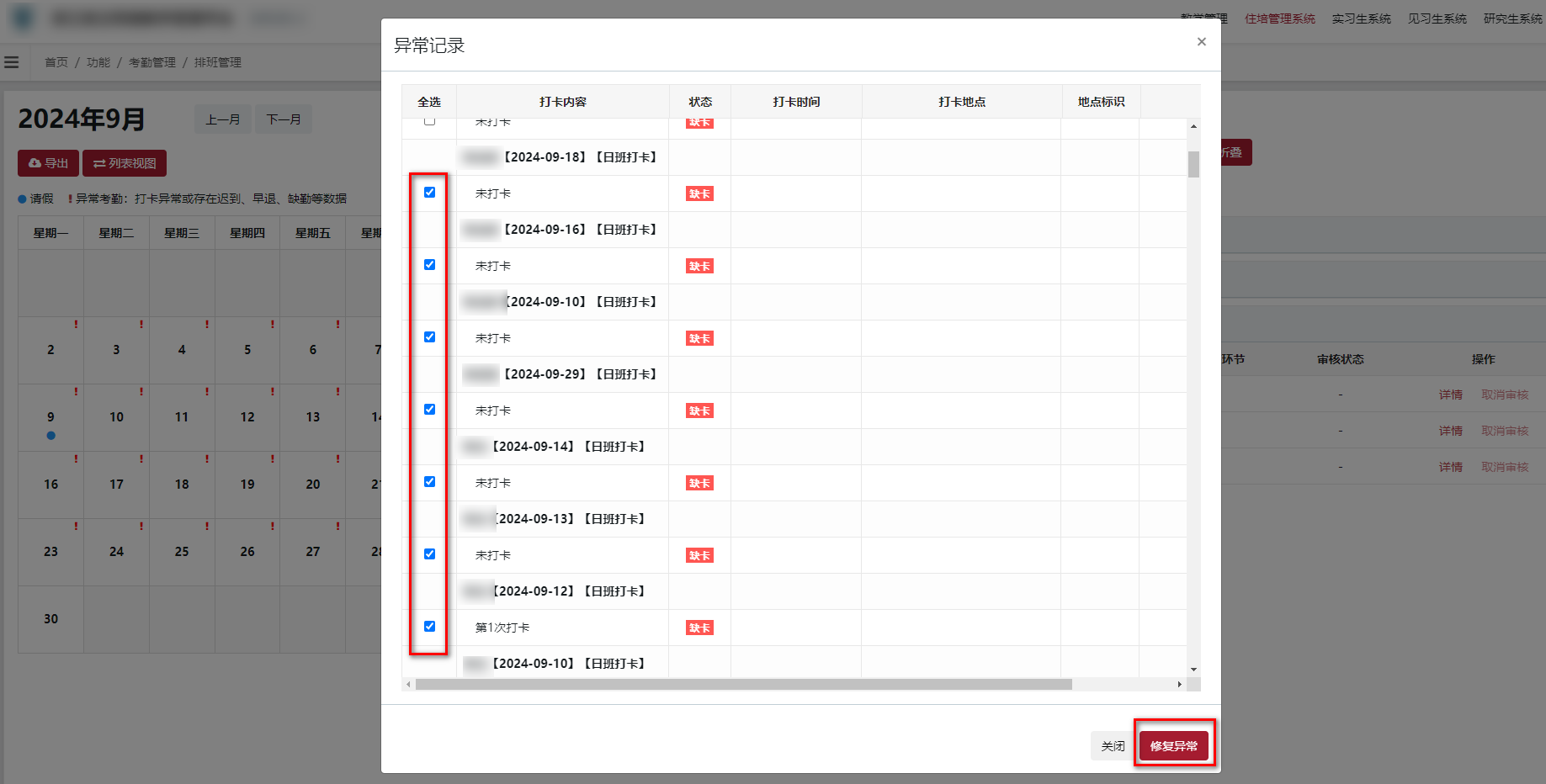This screenshot has width=1546, height=784.
Task: Close the 异常记录 dialog with the X
Action: point(1201,42)
